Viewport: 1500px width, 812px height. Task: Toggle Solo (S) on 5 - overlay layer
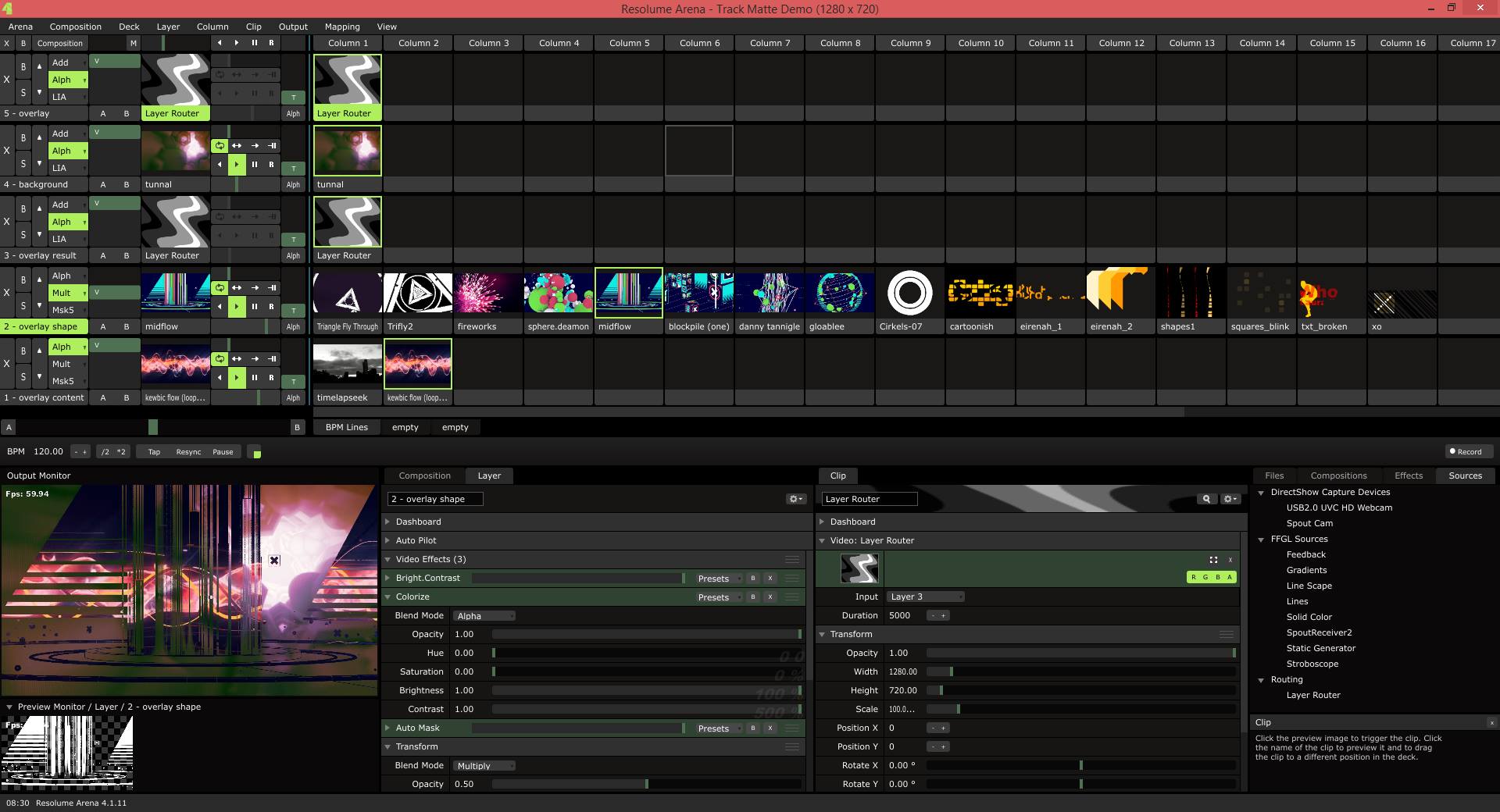coord(23,93)
